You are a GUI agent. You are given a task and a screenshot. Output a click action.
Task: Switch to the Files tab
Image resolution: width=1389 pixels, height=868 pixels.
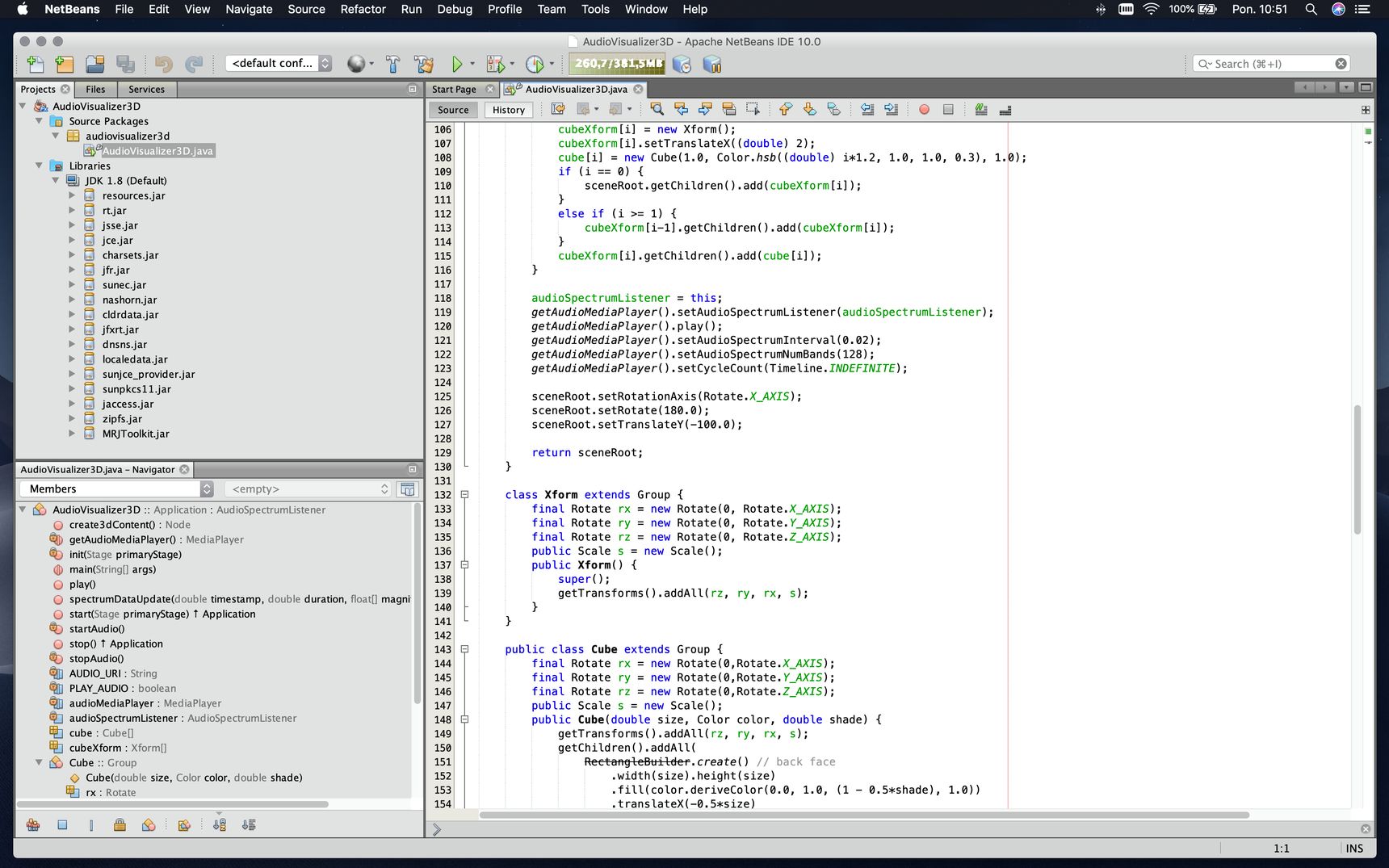95,89
